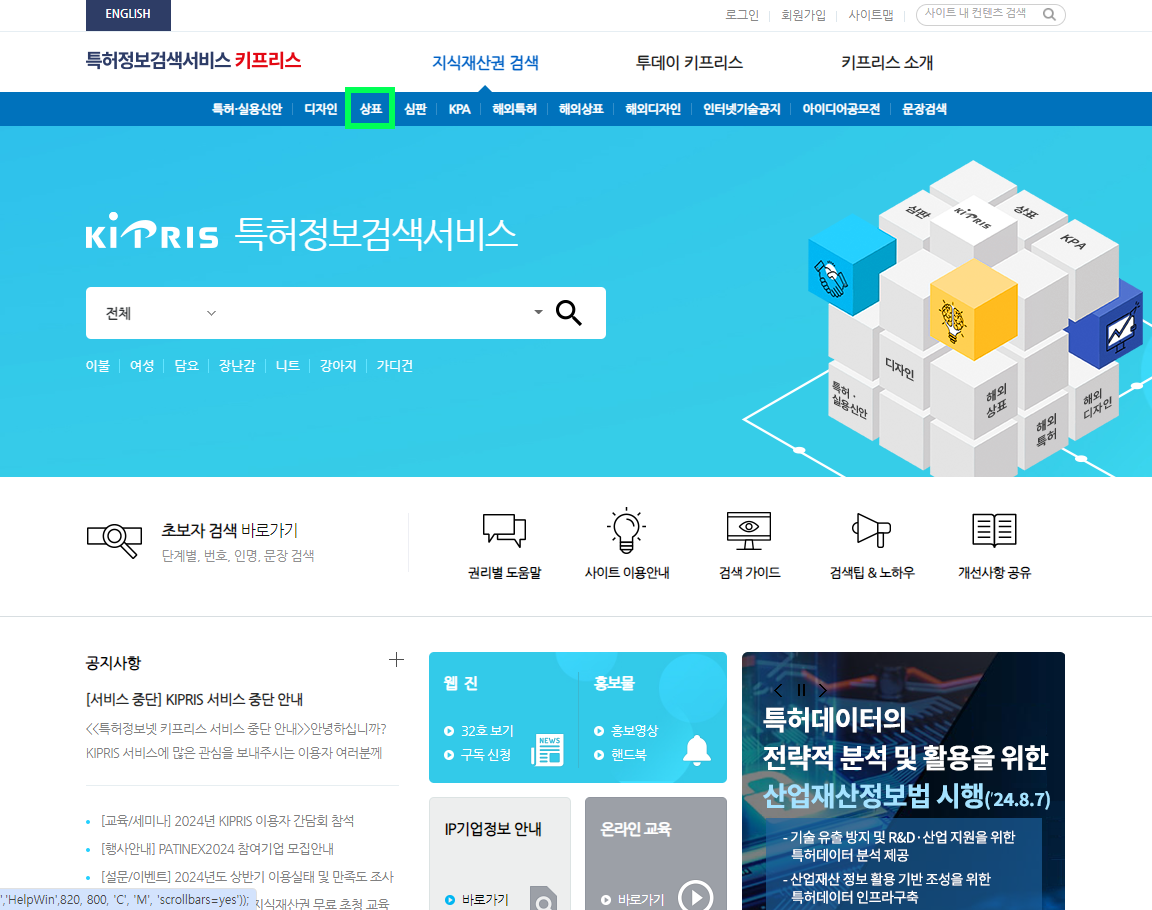
Task: Select 상표 tab in blue nav
Action: pos(370,109)
